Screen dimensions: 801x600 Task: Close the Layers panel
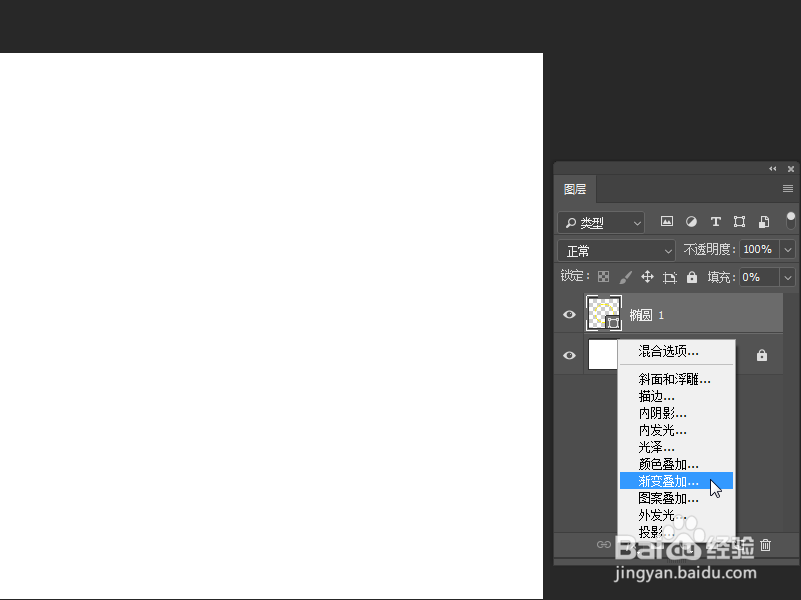coord(791,169)
